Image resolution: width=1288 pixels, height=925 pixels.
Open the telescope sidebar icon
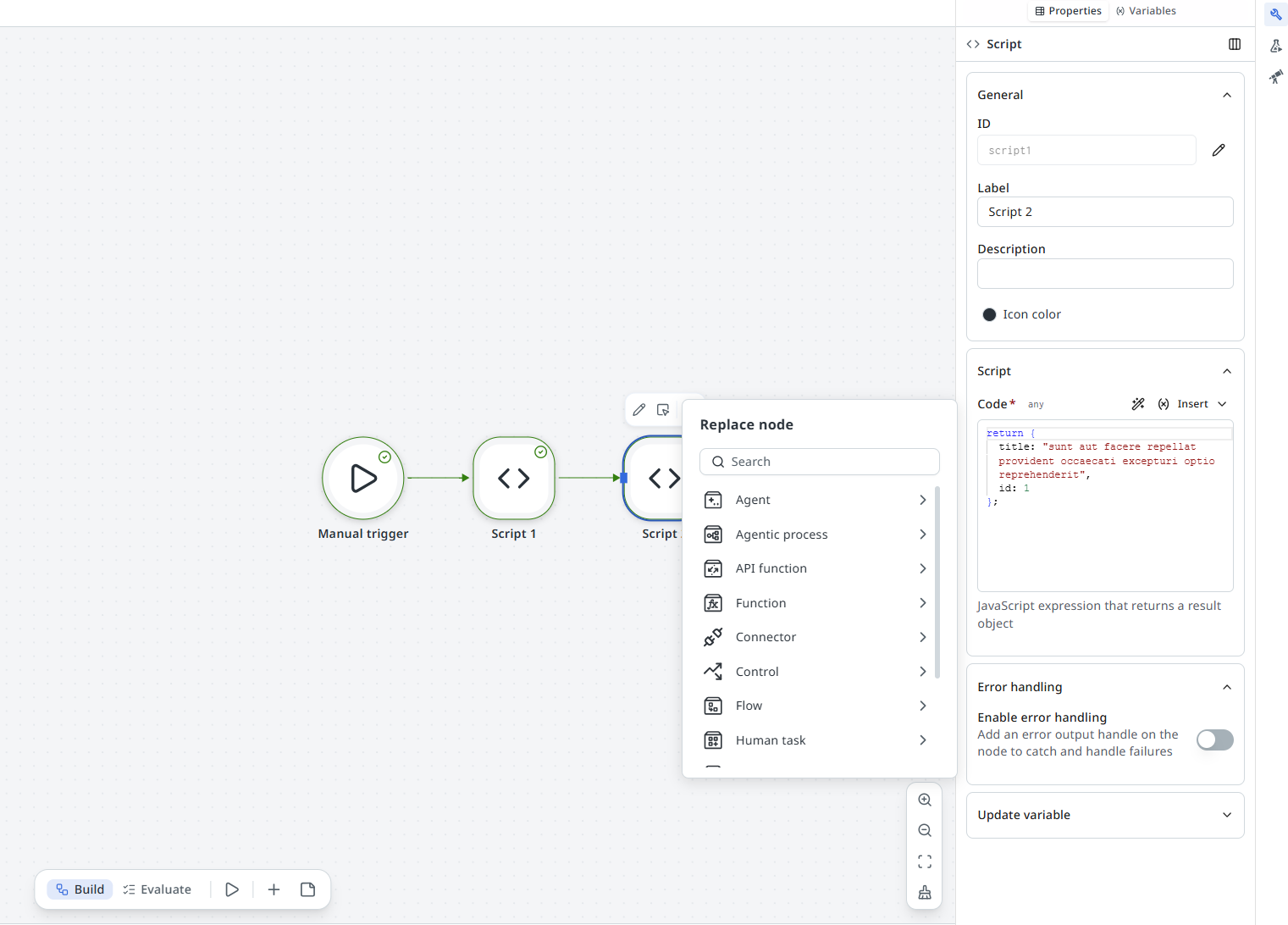[x=1276, y=77]
